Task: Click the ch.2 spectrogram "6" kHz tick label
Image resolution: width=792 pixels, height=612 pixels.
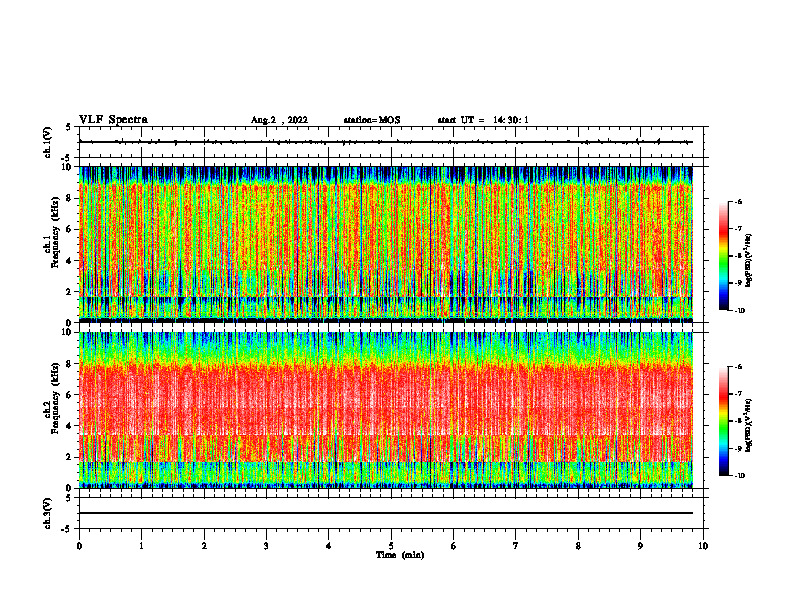Action: [x=70, y=395]
